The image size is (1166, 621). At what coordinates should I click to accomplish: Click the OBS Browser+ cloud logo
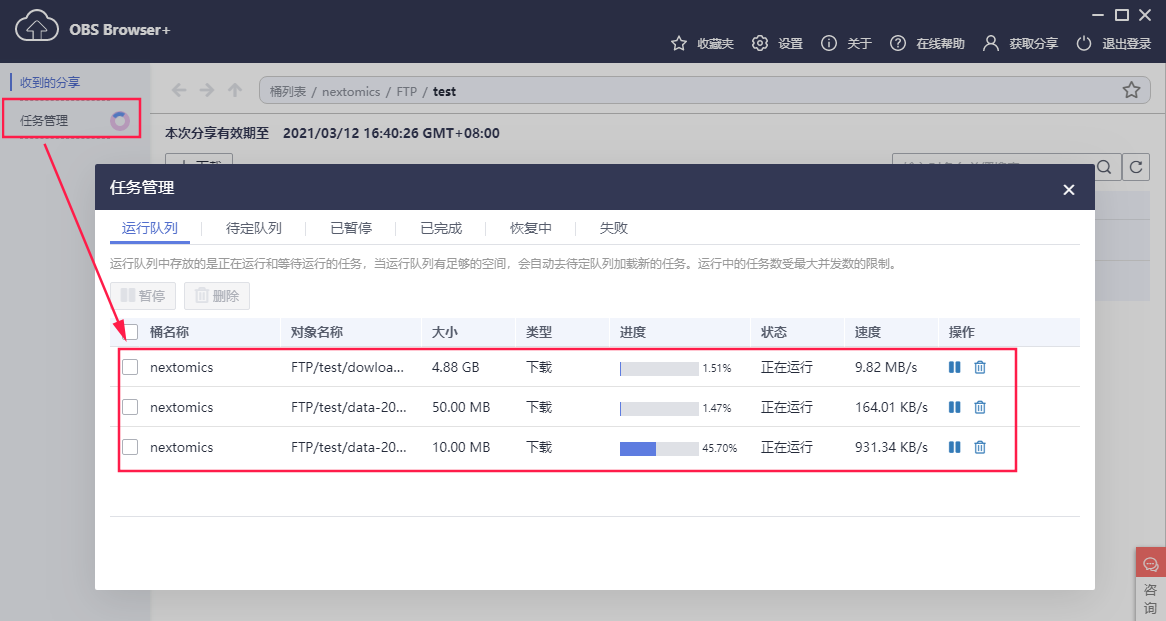coord(36,27)
